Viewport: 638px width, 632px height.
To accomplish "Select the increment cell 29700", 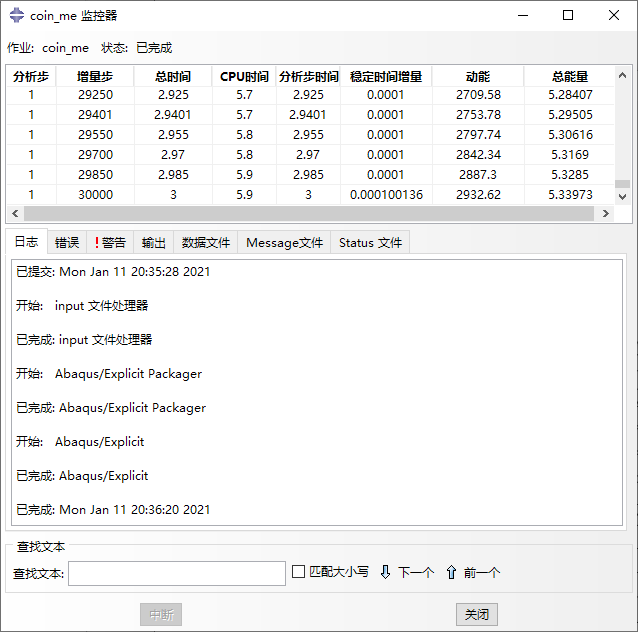I will pyautogui.click(x=95, y=154).
